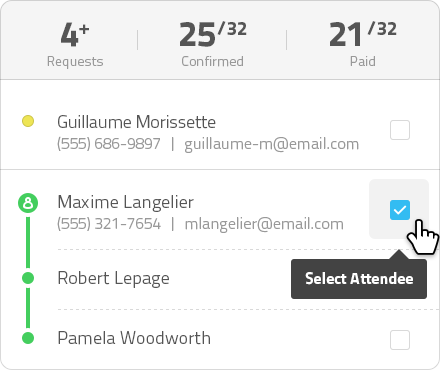Select the Pamela Woodworth name
440x370 pixels.
click(134, 338)
